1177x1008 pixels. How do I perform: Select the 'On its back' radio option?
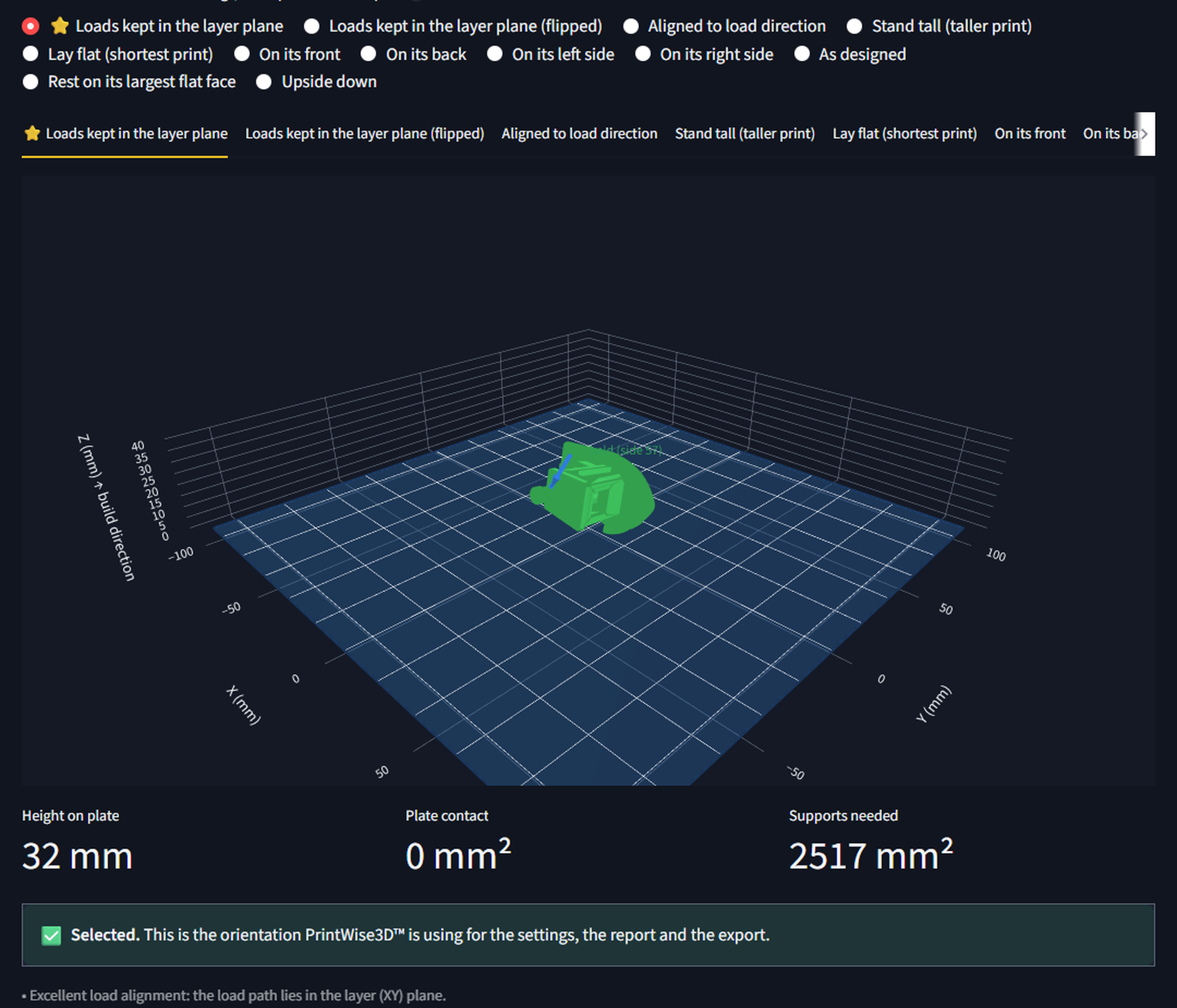tap(368, 54)
